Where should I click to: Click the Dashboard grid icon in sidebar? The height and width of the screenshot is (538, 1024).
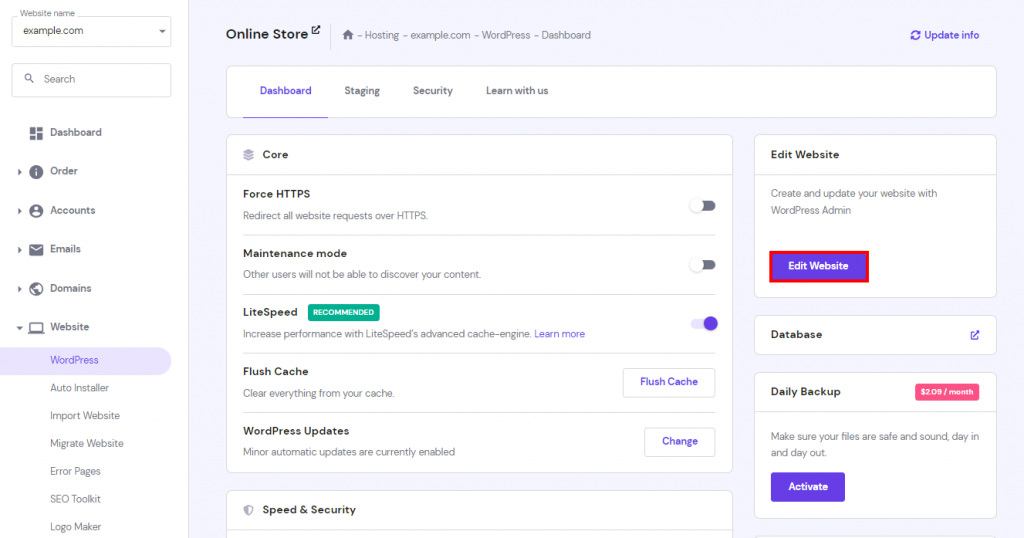36,133
